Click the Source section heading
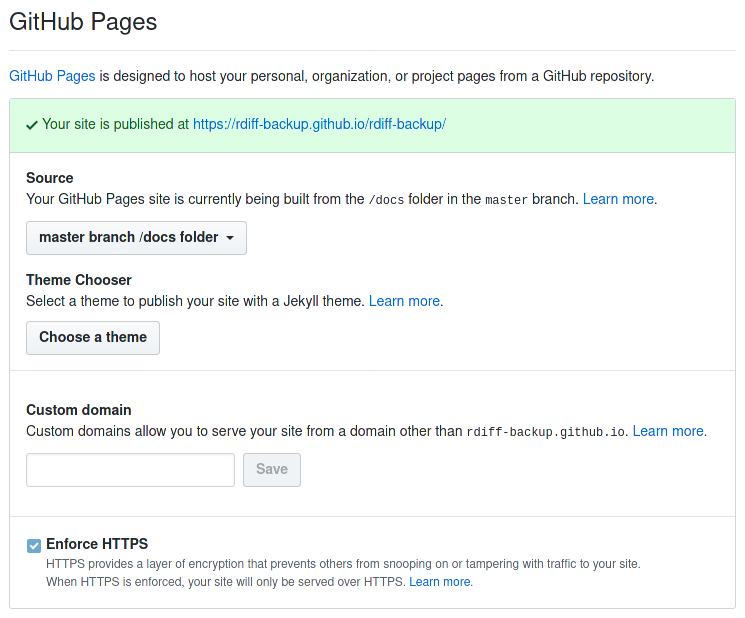This screenshot has height=618, width=745. tap(50, 178)
